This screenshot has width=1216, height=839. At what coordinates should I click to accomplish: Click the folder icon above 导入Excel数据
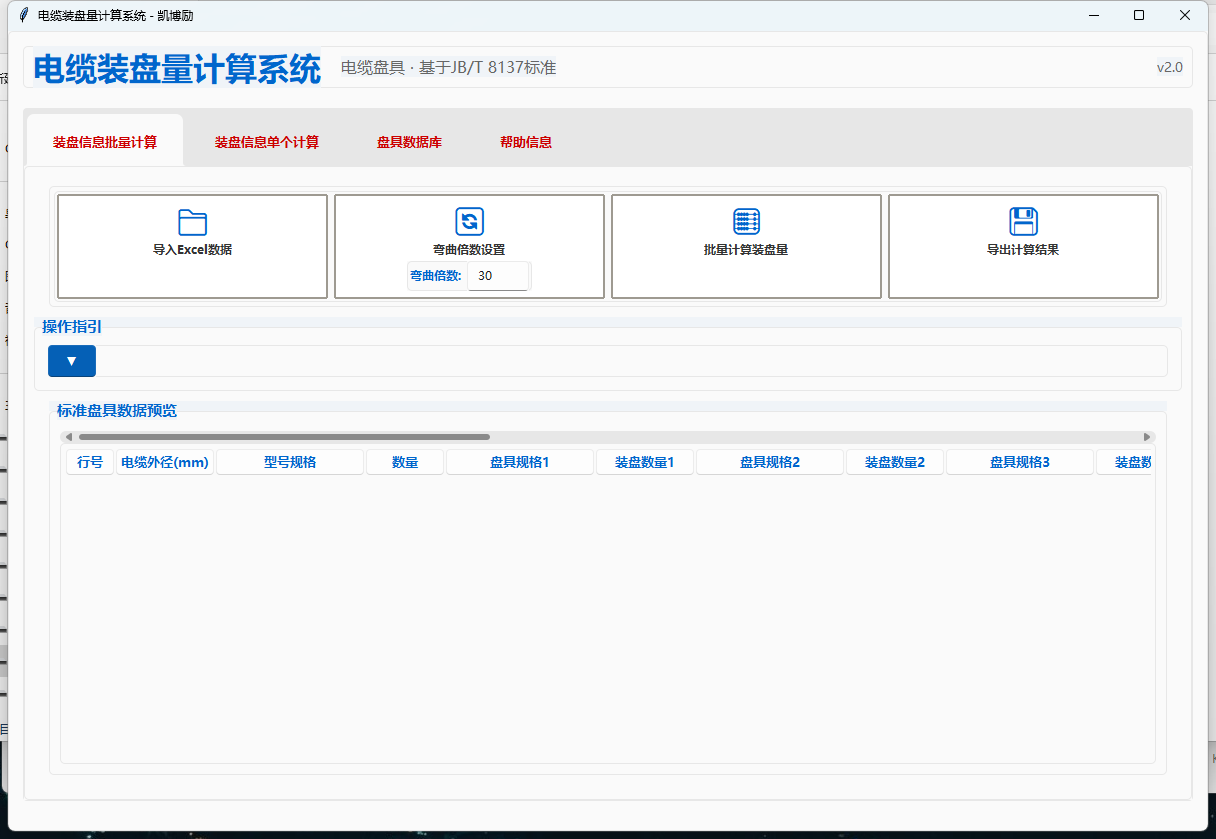pyautogui.click(x=192, y=222)
